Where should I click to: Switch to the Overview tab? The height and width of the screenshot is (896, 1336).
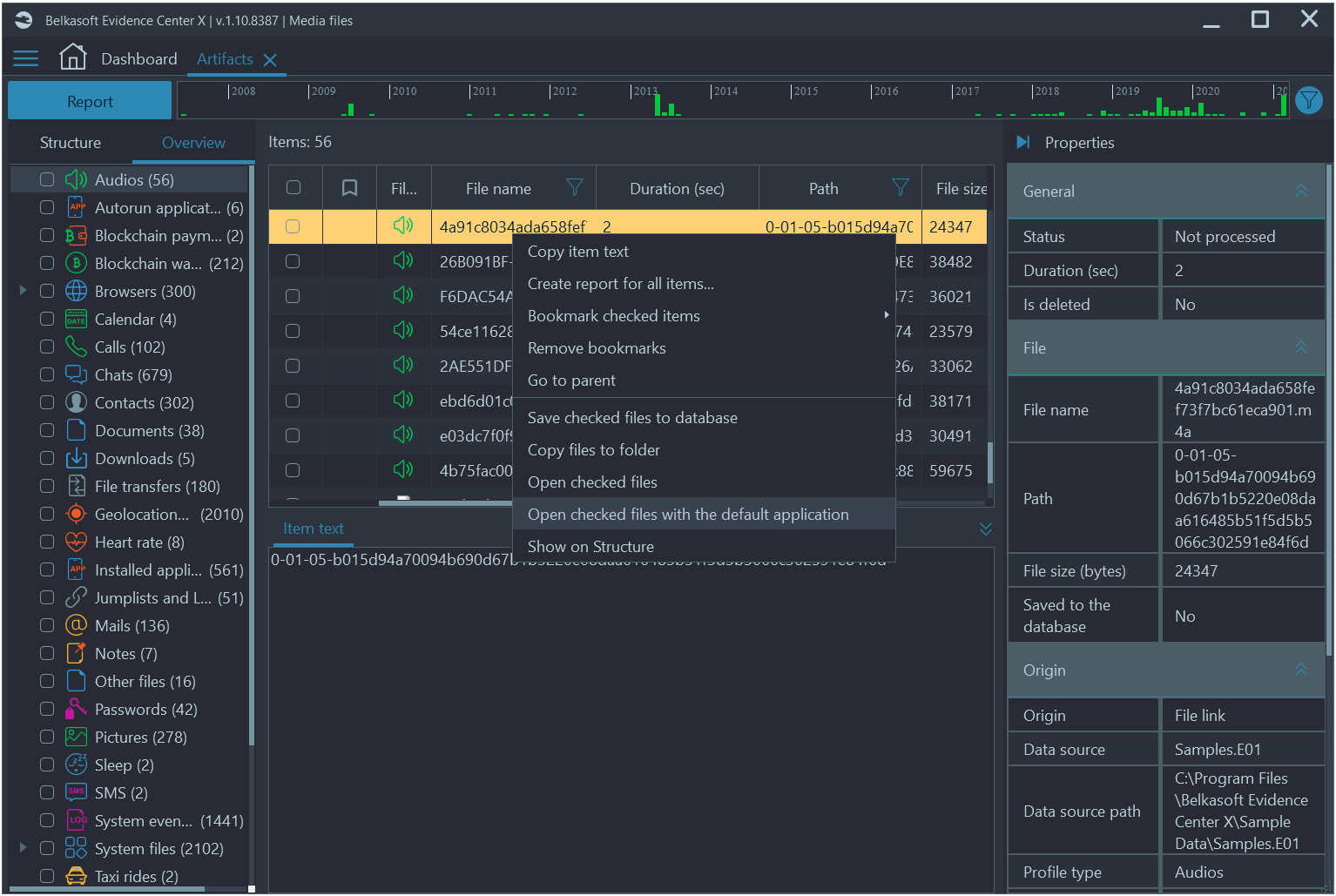(193, 142)
